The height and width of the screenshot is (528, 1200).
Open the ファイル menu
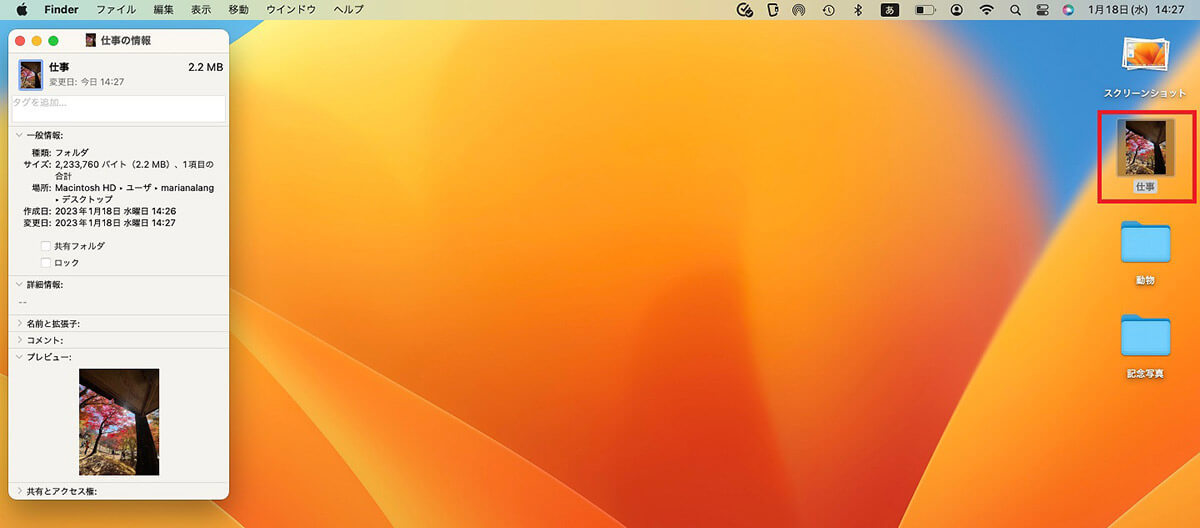[116, 9]
